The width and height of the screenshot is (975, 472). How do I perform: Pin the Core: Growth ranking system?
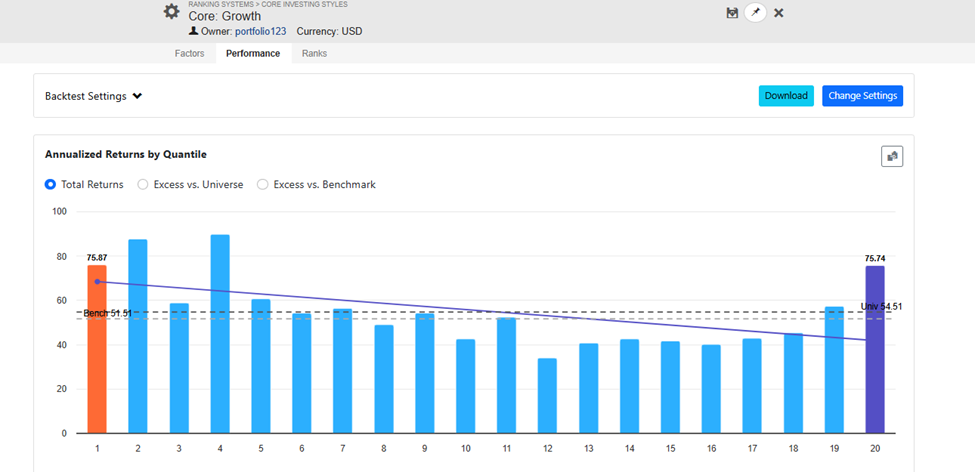[755, 12]
